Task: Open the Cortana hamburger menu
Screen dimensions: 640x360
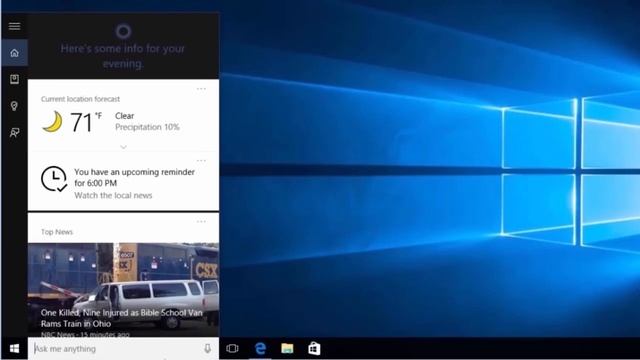Action: 14,27
